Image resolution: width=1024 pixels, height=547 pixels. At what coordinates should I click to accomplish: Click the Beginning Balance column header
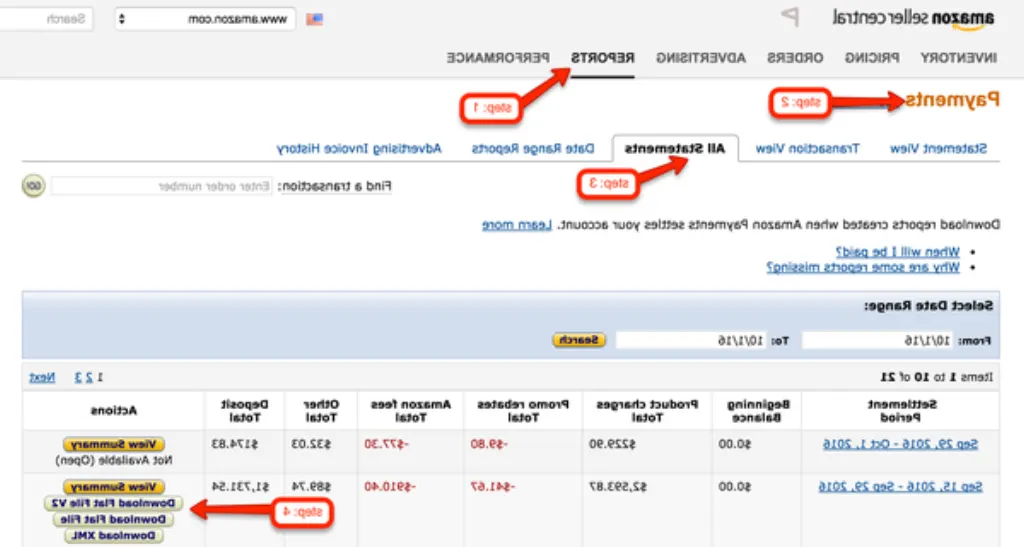(758, 411)
